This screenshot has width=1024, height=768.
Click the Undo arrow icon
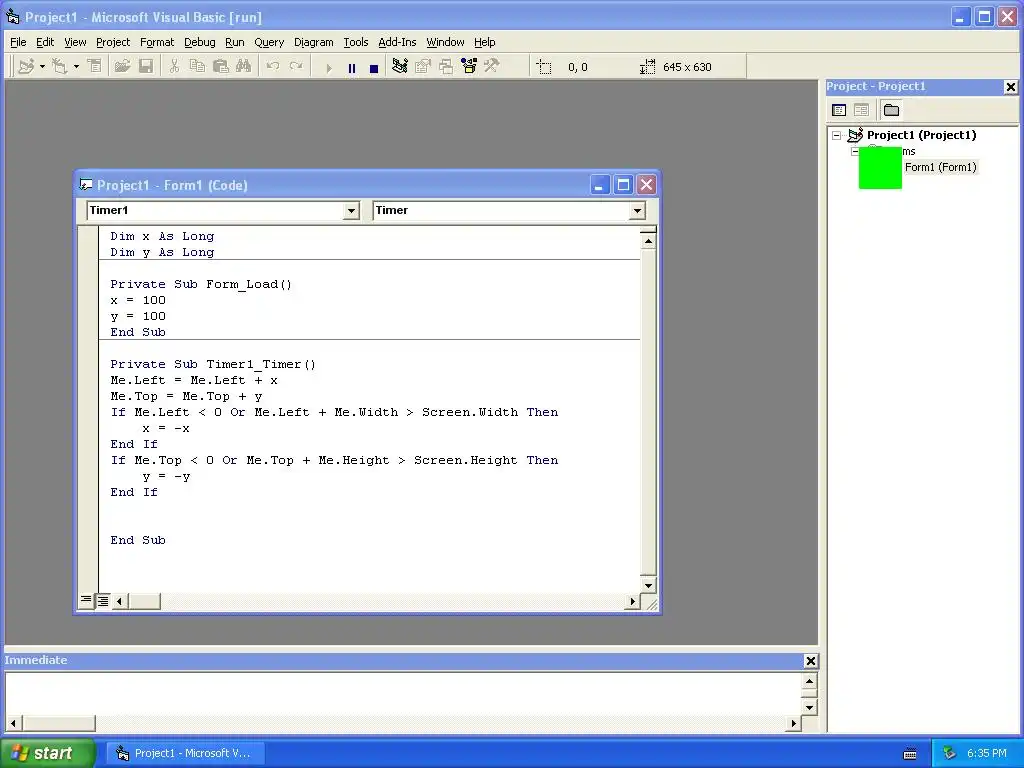(273, 67)
